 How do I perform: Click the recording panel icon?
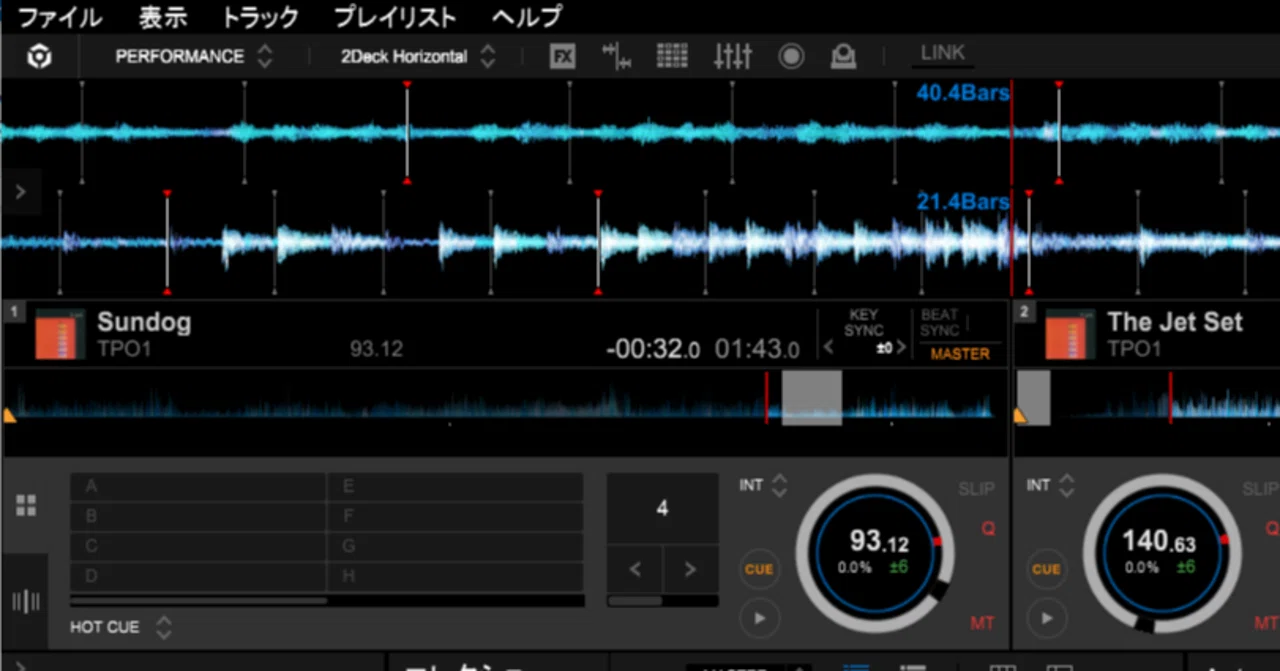coord(791,57)
